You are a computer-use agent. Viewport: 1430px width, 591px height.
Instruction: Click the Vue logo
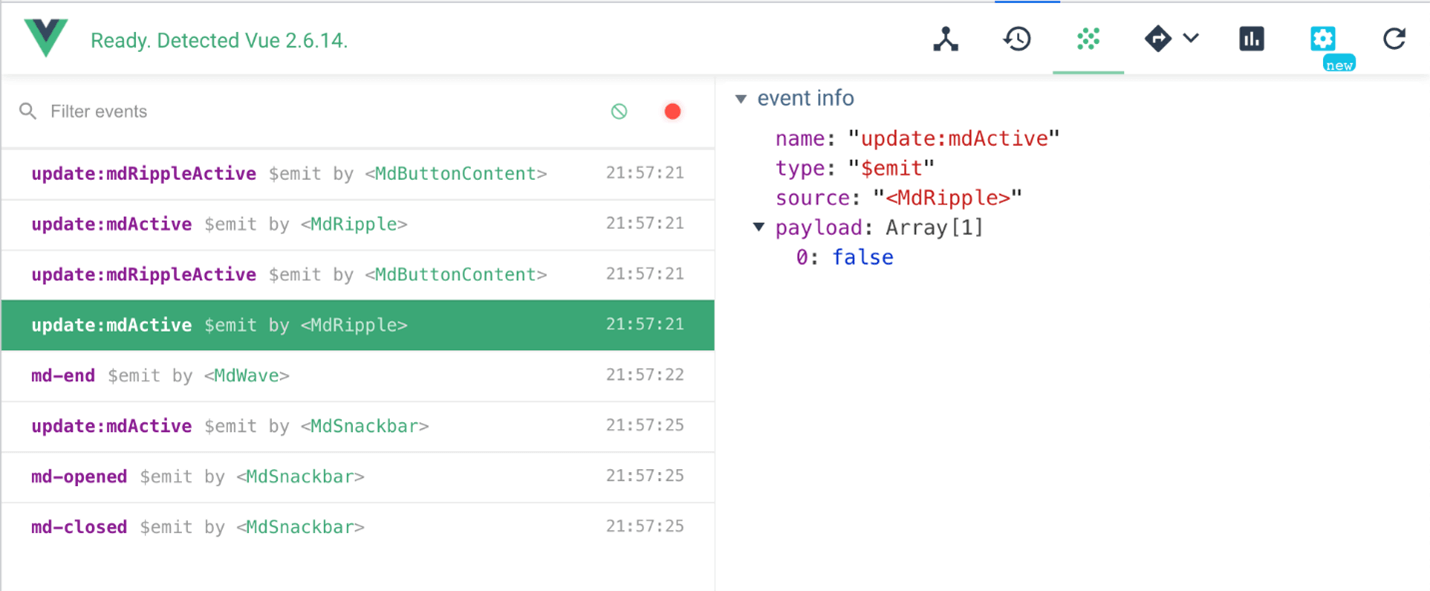click(46, 39)
